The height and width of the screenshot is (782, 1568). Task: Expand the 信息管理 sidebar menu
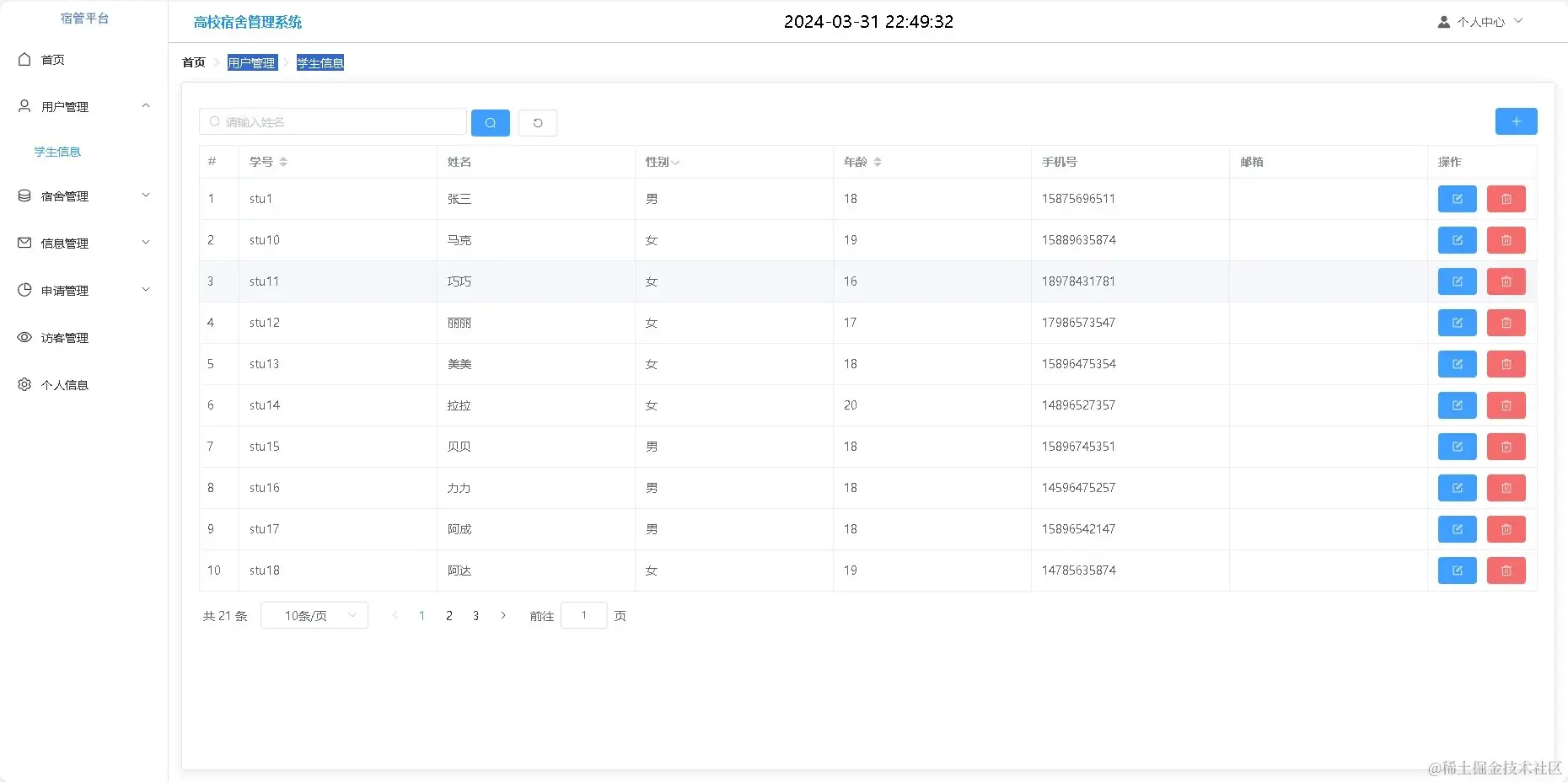[84, 244]
